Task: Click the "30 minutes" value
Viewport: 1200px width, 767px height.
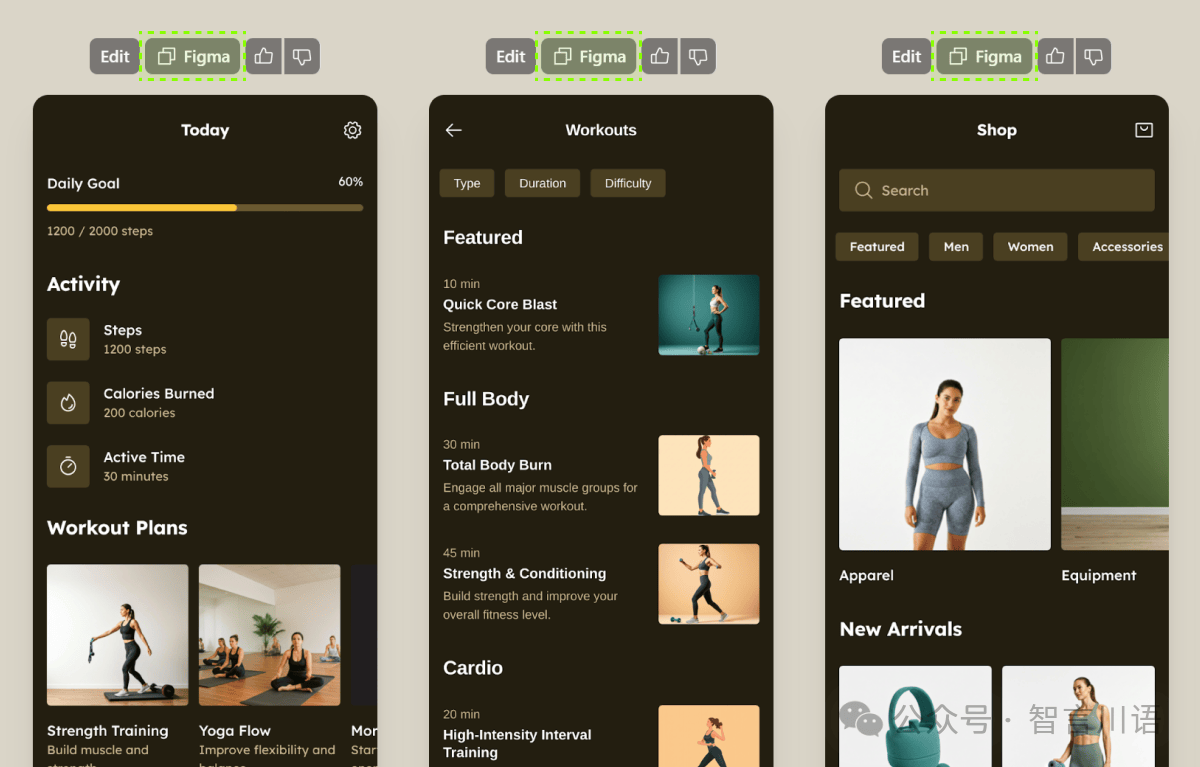Action: click(136, 477)
